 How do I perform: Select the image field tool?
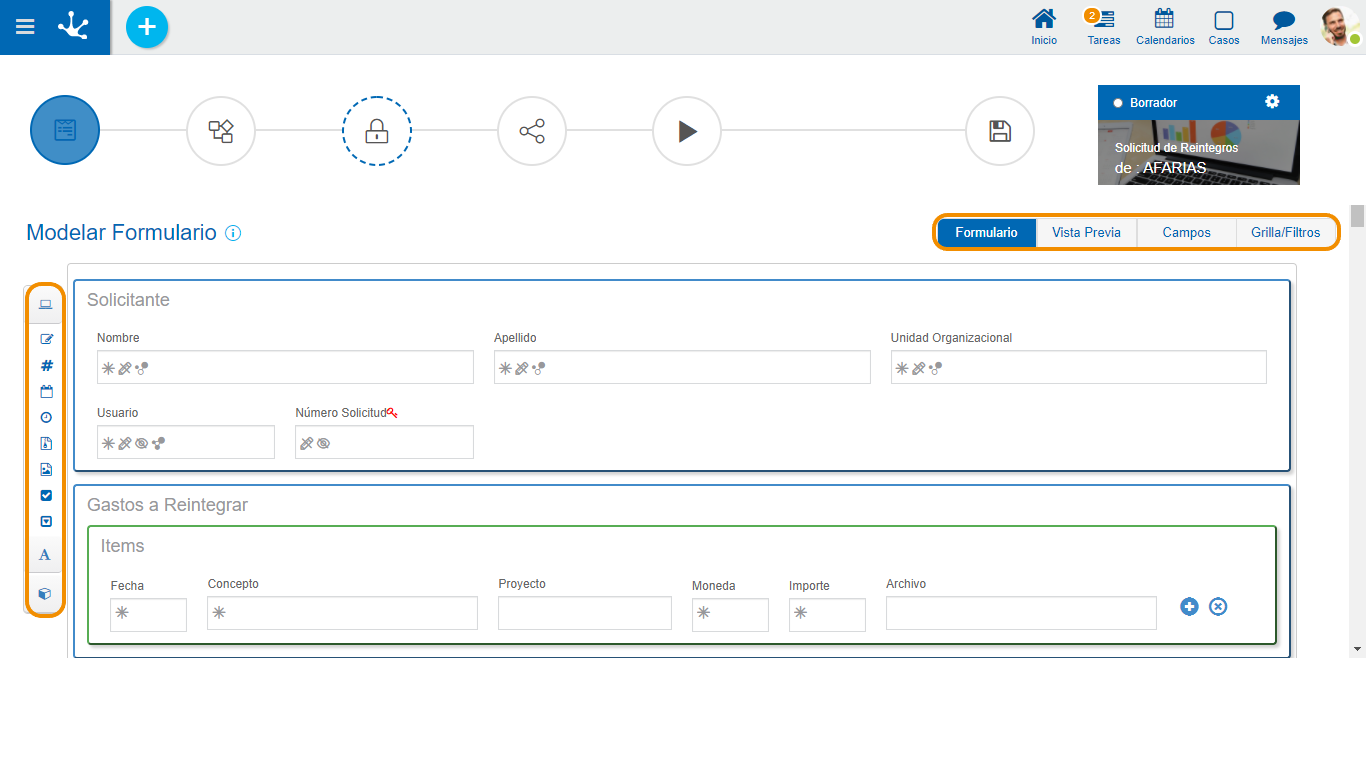(x=46, y=469)
